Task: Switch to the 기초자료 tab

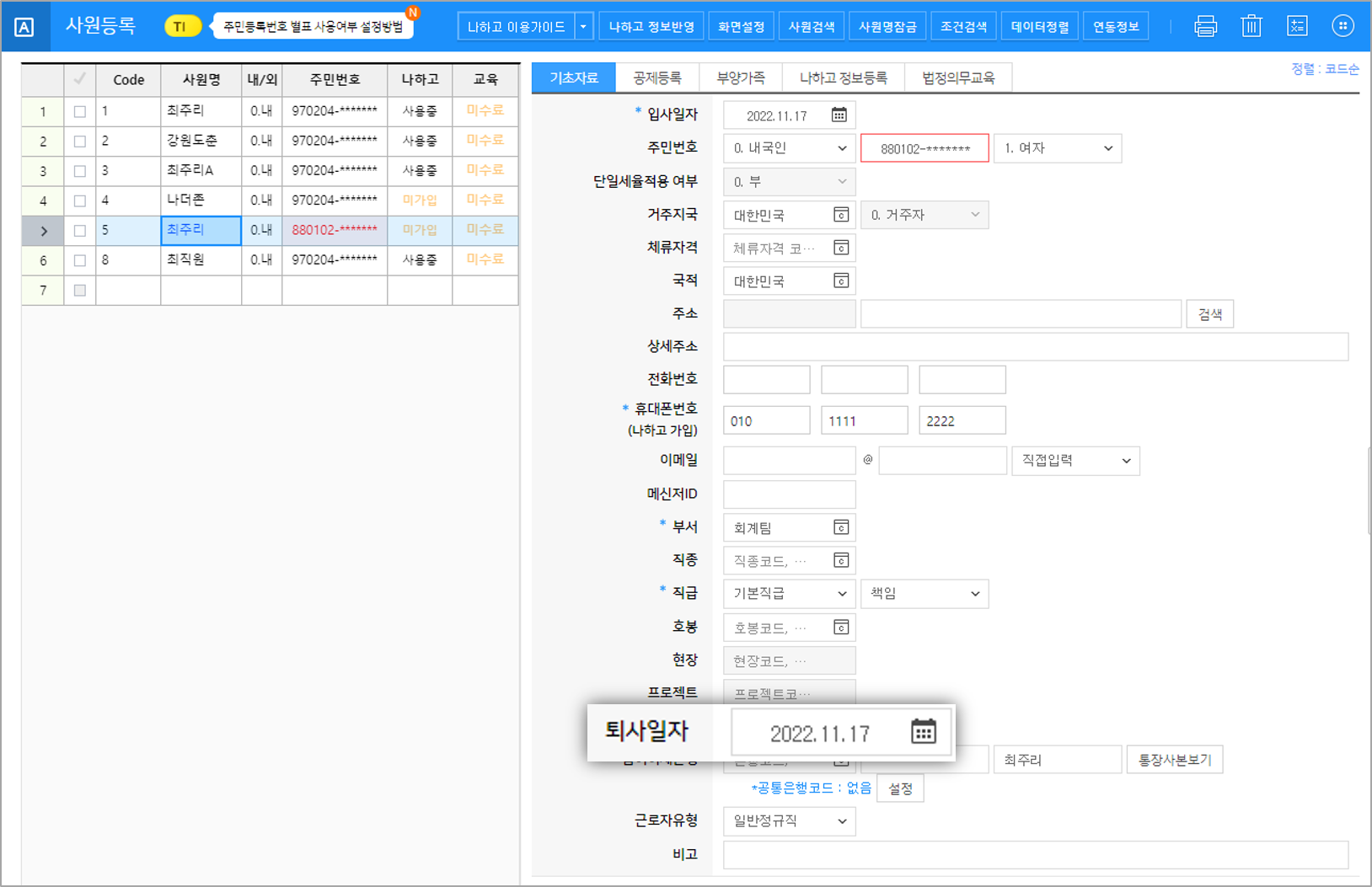Action: [x=574, y=77]
